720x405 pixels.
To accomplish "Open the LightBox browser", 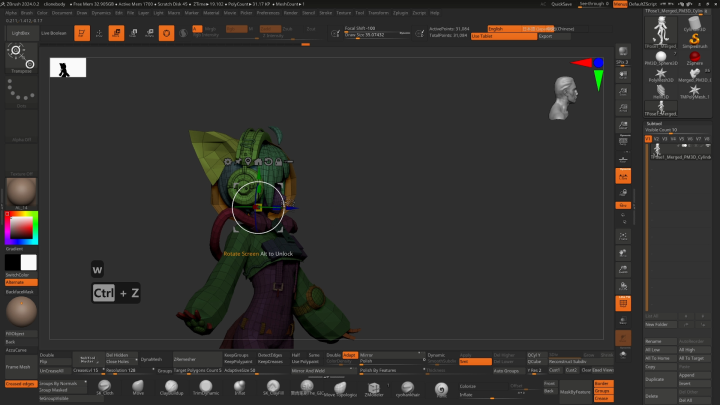I will click(20, 33).
